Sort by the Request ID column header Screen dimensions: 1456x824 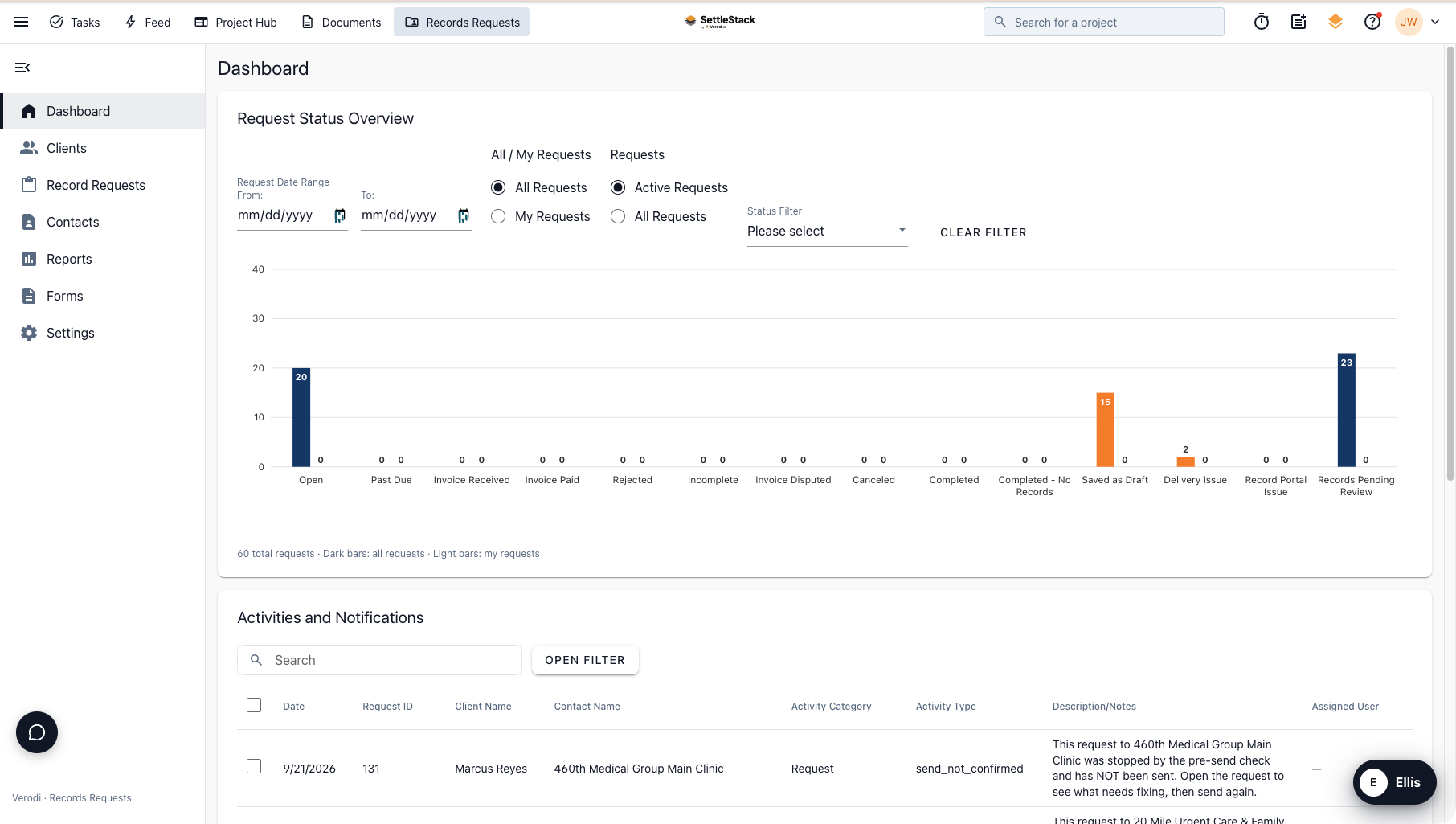tap(387, 707)
